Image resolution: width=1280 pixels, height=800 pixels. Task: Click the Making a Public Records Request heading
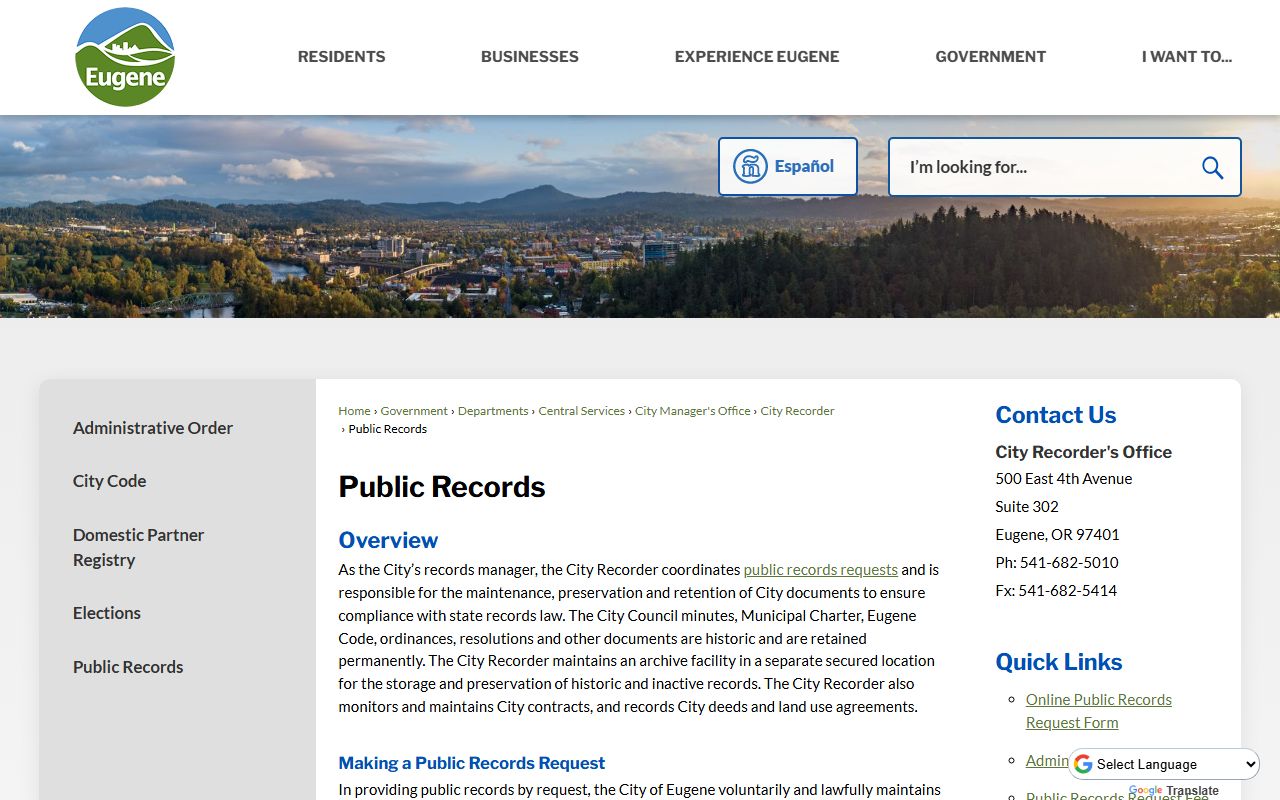pyautogui.click(x=471, y=763)
